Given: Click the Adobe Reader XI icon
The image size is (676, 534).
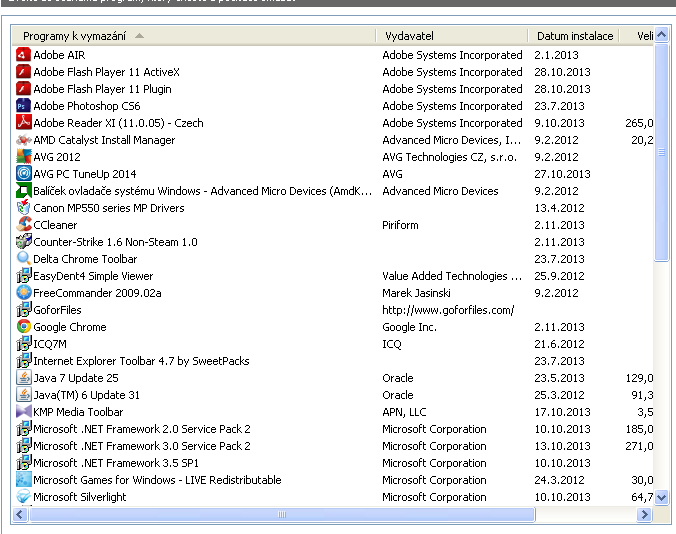Looking at the screenshot, I should point(23,123).
